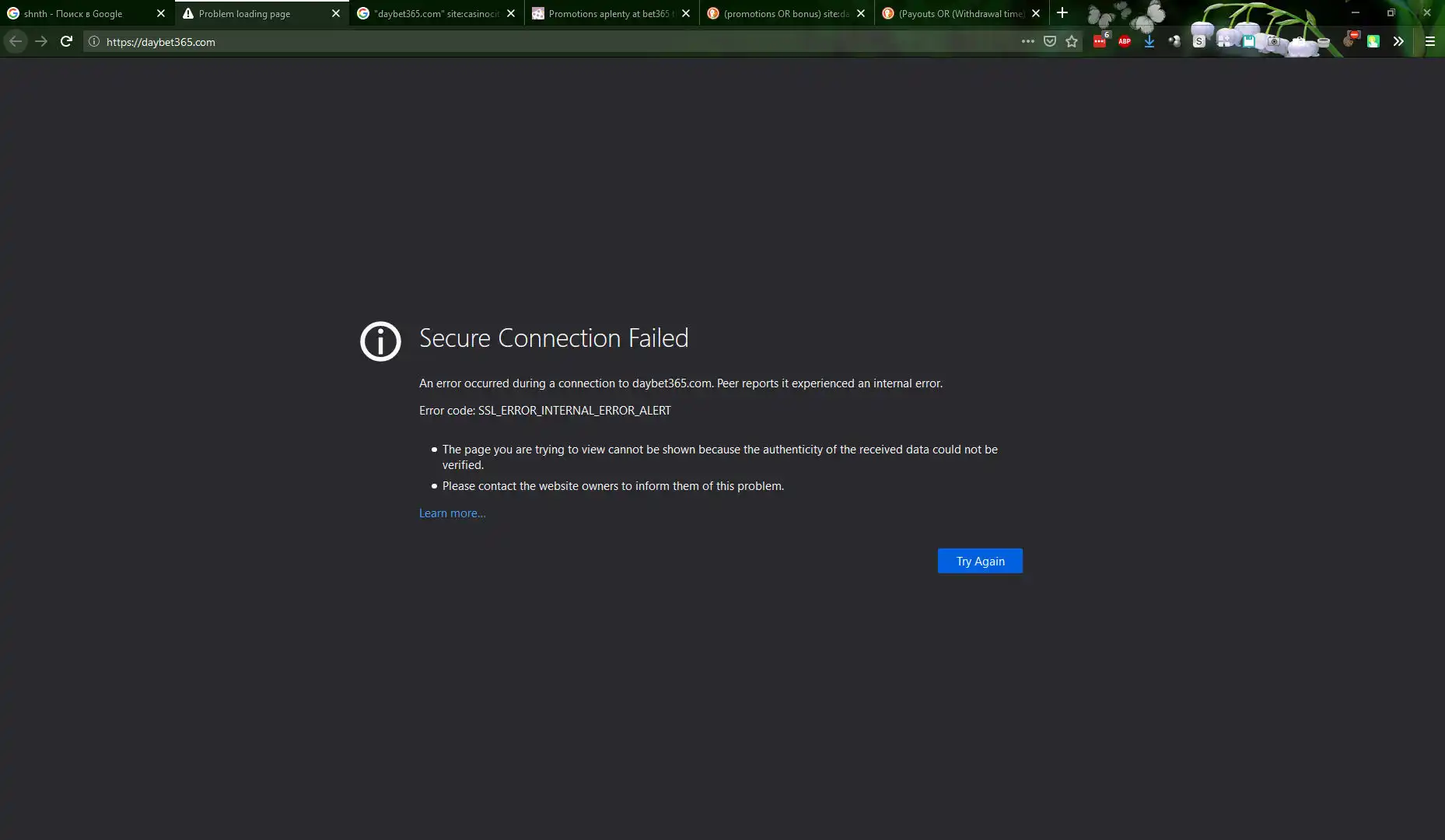The width and height of the screenshot is (1445, 840).
Task: Click the camera screenshot extension icon
Action: coord(1274,42)
